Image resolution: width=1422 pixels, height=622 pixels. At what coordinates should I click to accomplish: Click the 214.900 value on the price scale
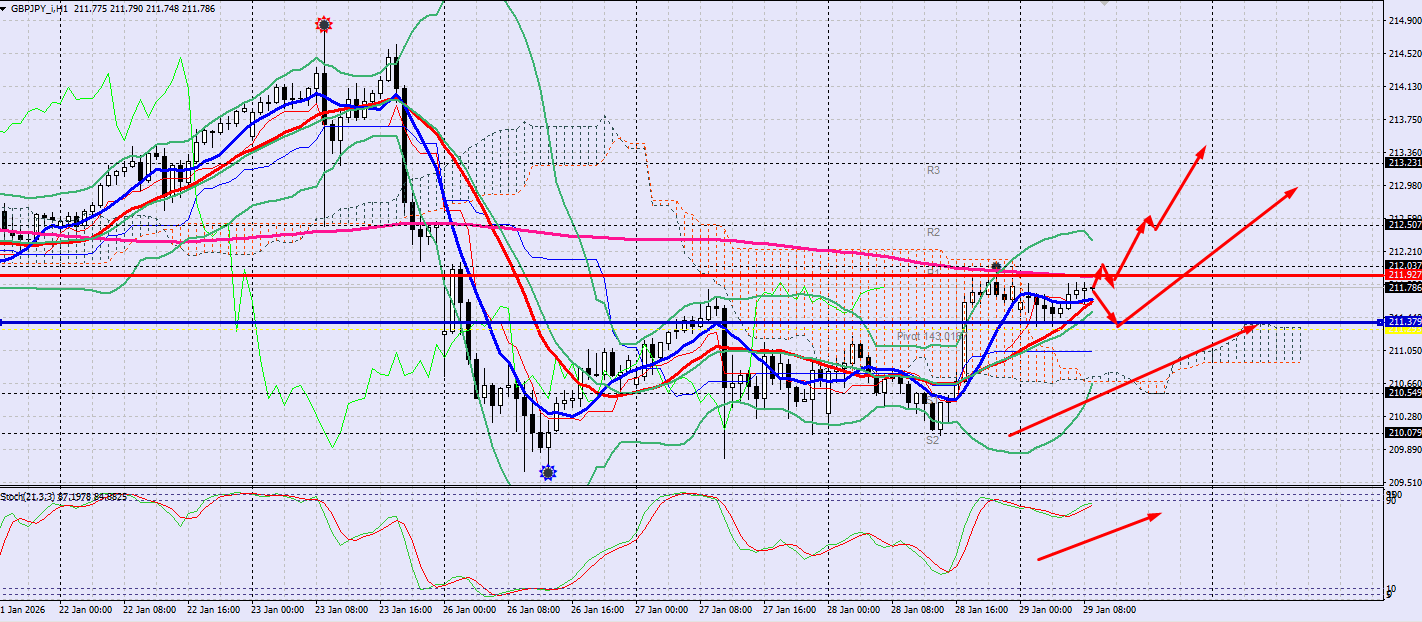[x=1405, y=21]
